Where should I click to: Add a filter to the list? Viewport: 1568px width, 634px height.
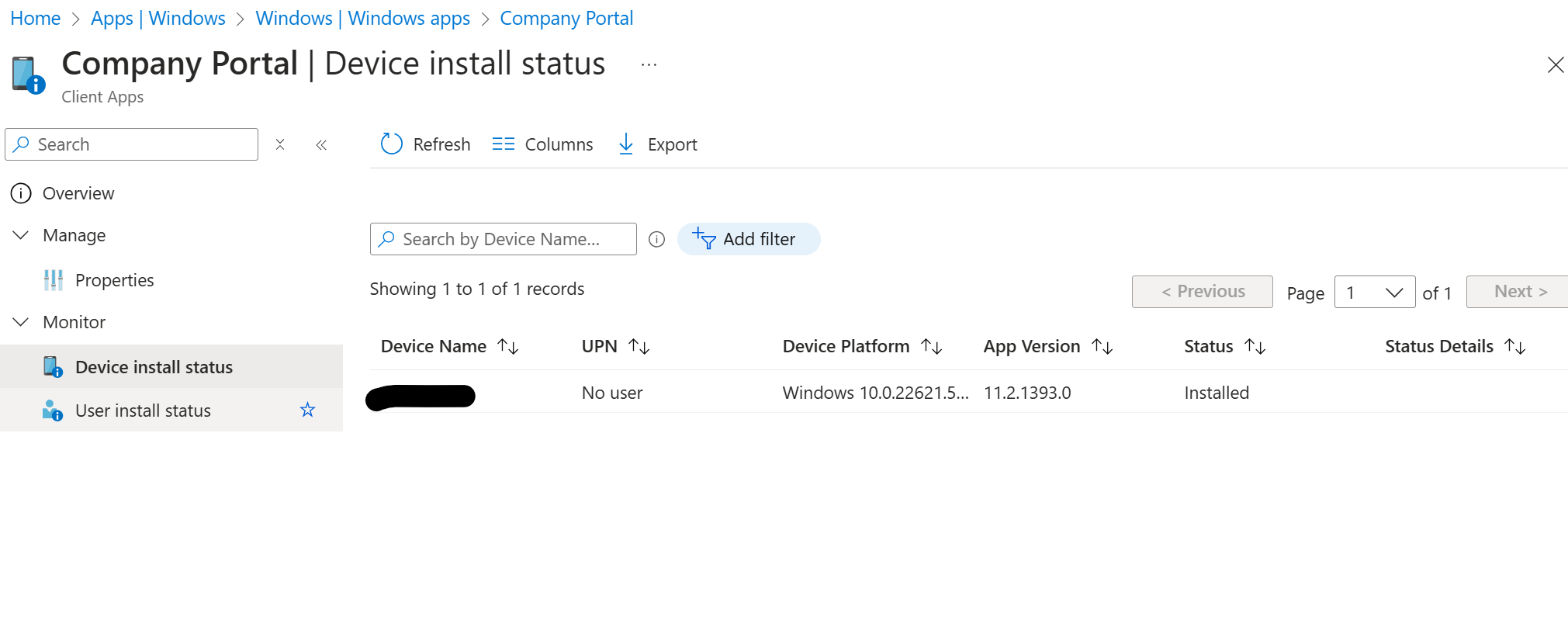coord(748,239)
